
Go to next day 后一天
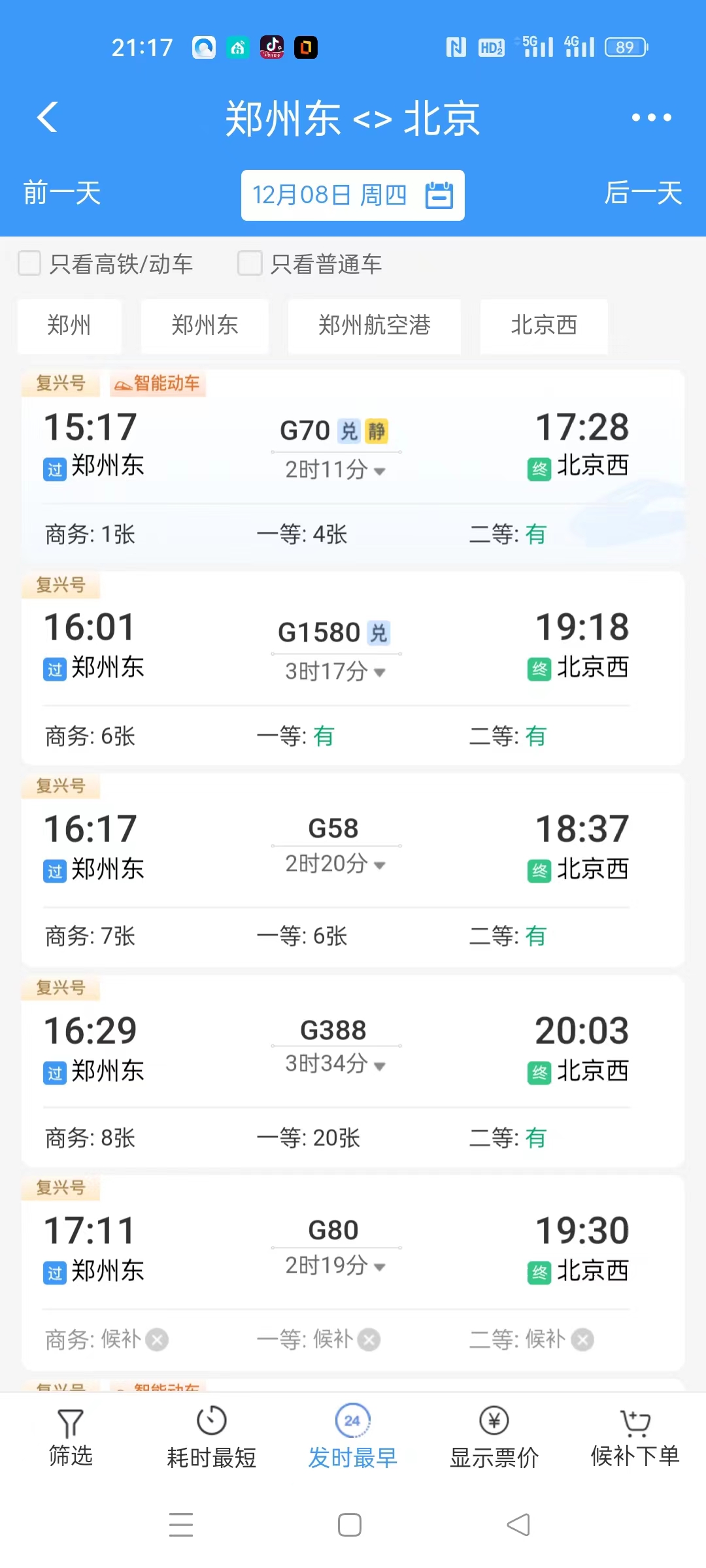(x=643, y=193)
